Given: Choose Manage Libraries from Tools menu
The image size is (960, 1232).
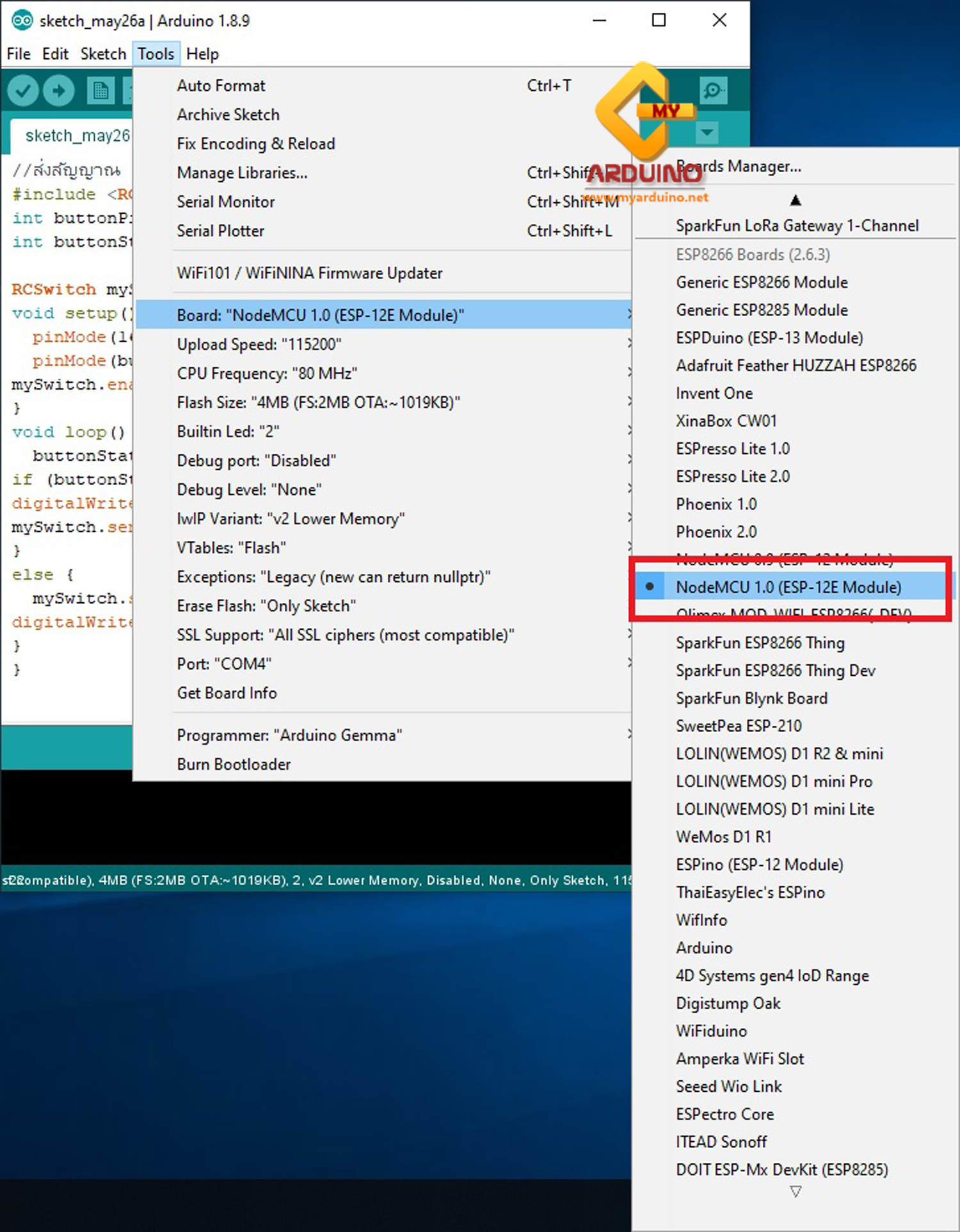Looking at the screenshot, I should pyautogui.click(x=242, y=173).
